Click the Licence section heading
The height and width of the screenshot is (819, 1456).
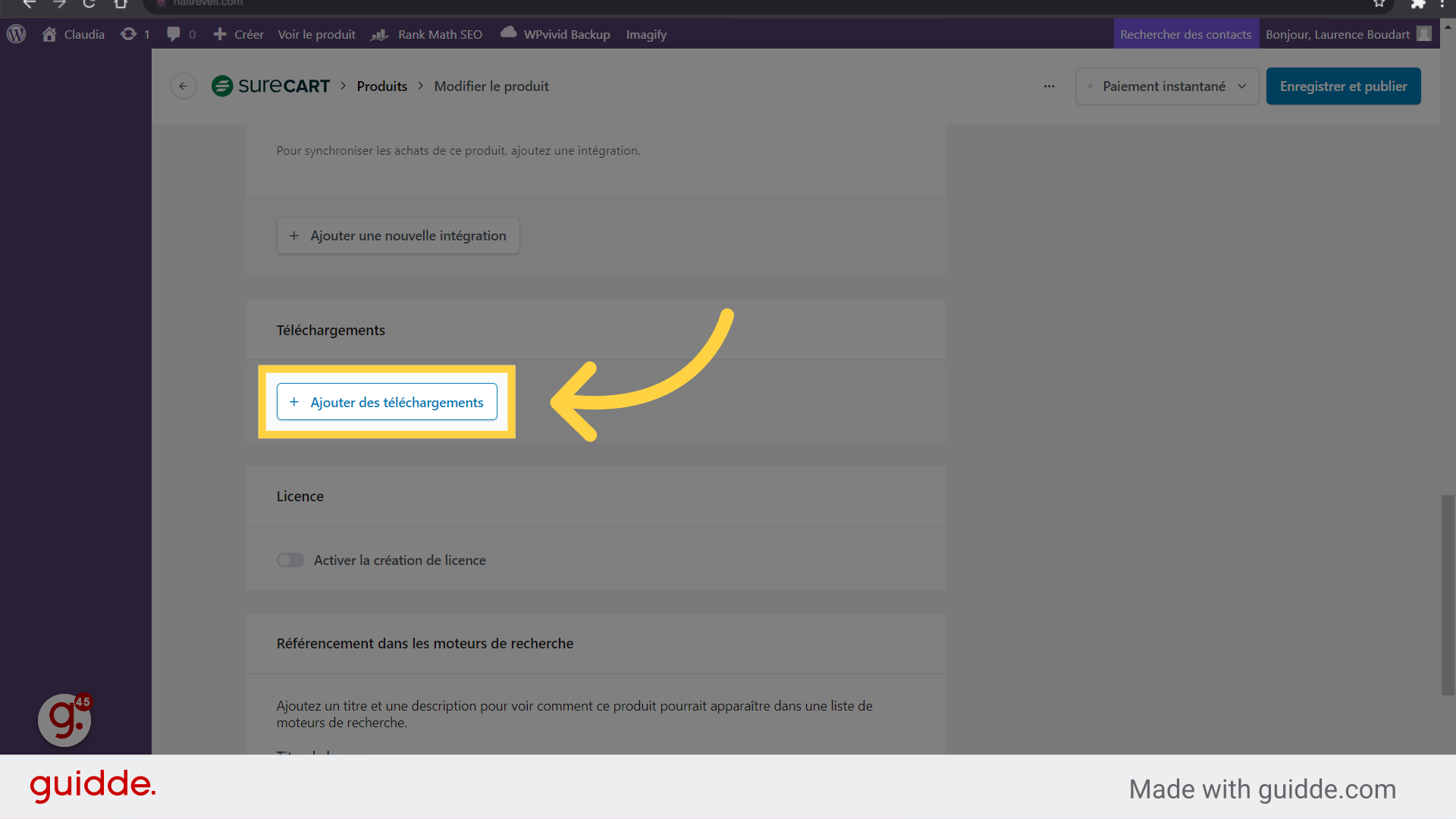click(300, 496)
